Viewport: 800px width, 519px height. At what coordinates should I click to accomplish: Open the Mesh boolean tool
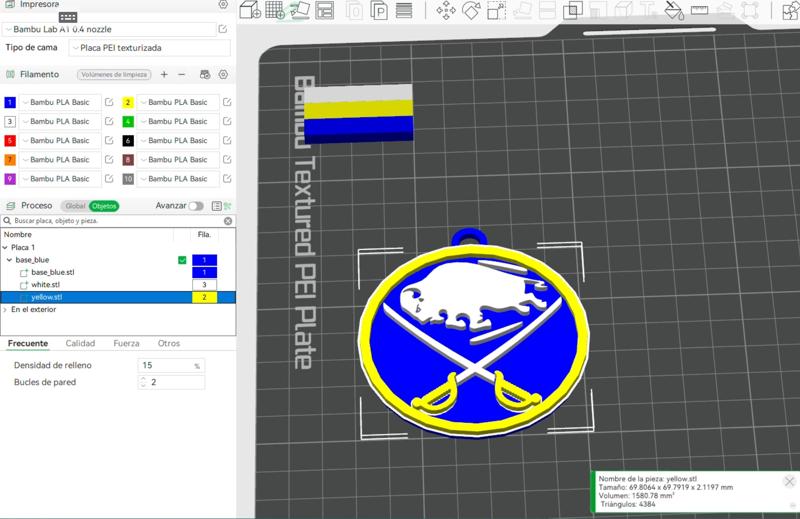[x=572, y=10]
